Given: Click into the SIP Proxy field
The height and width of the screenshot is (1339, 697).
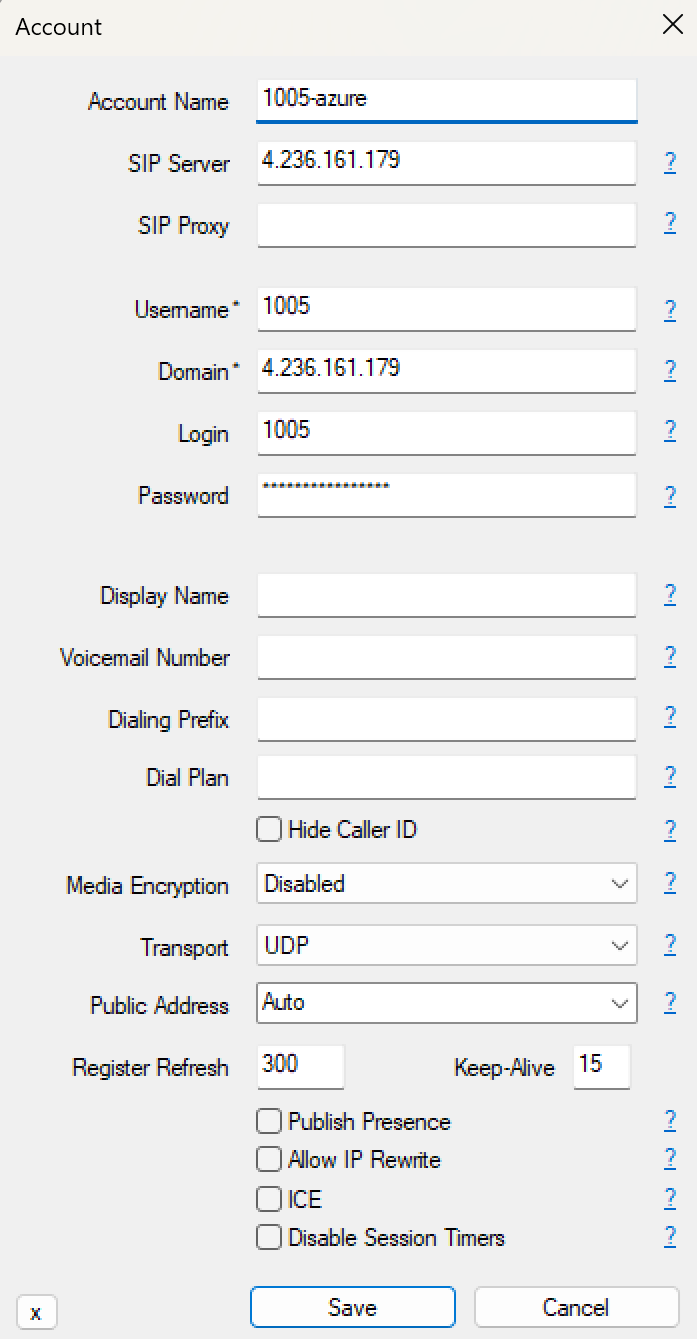Looking at the screenshot, I should click(446, 225).
